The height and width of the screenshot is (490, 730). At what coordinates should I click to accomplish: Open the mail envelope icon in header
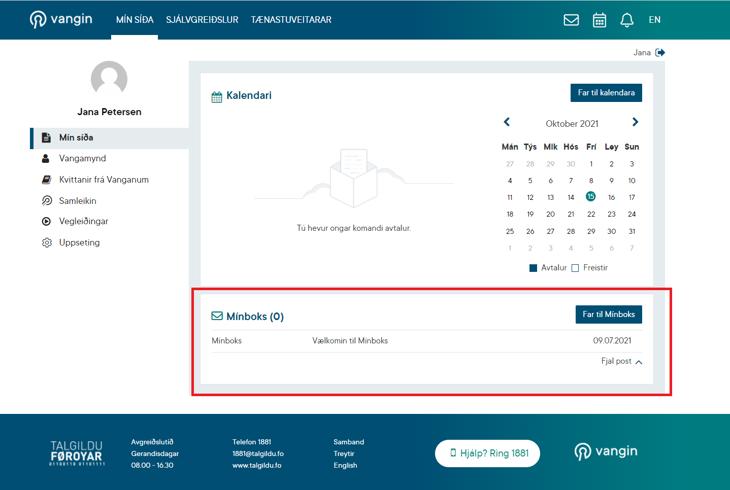click(571, 20)
